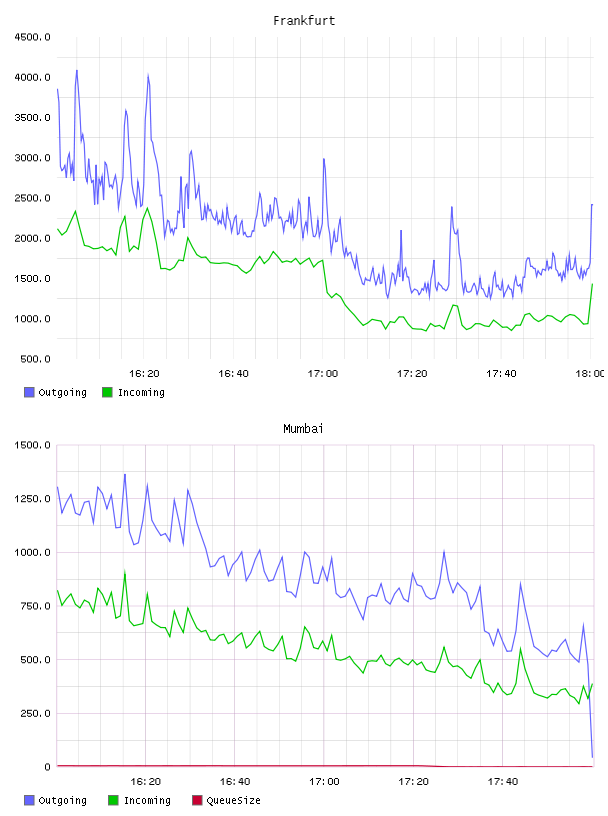The image size is (608, 816).
Task: Click the blue Outgoing swatch in the Frankfurt legend
Action: pos(29,392)
